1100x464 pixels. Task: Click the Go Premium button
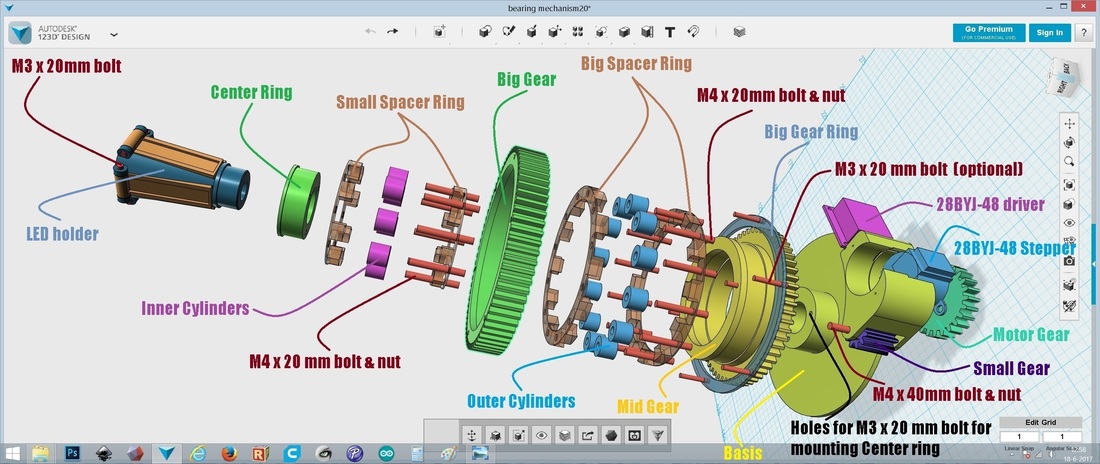[989, 32]
